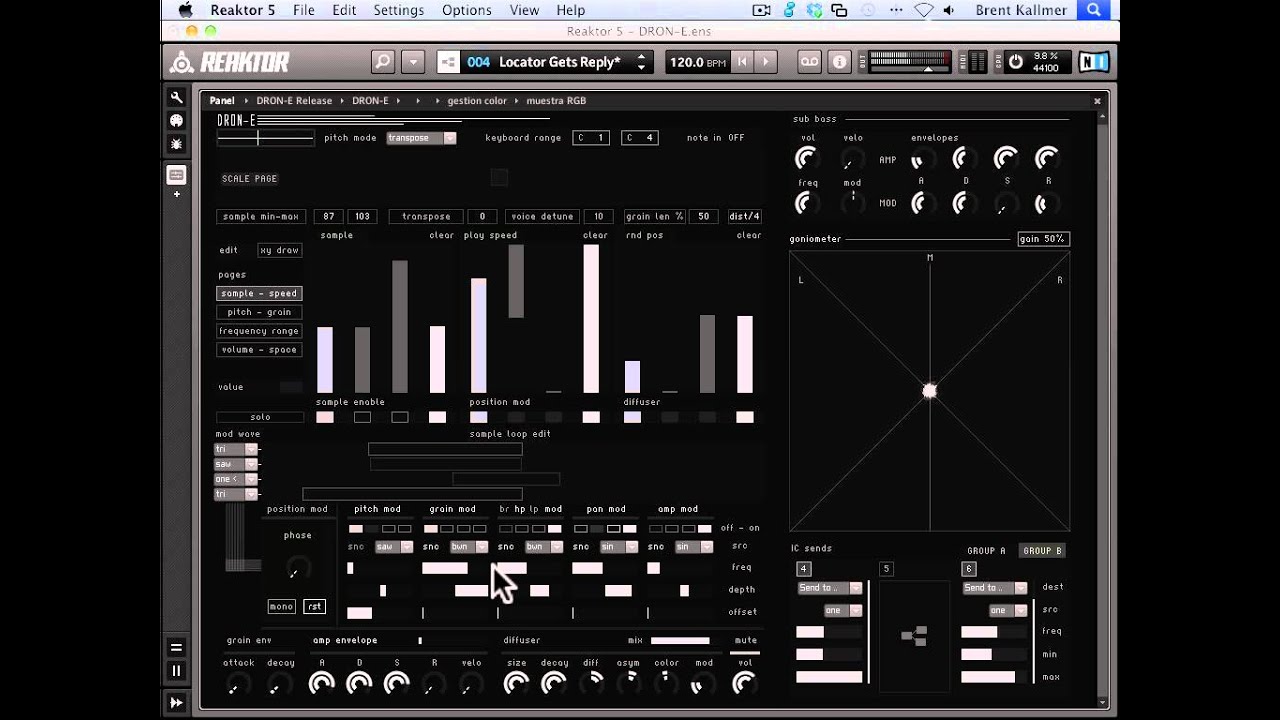Toggle the audio power icon in toolbar
This screenshot has width=1280, height=720.
(x=1015, y=62)
